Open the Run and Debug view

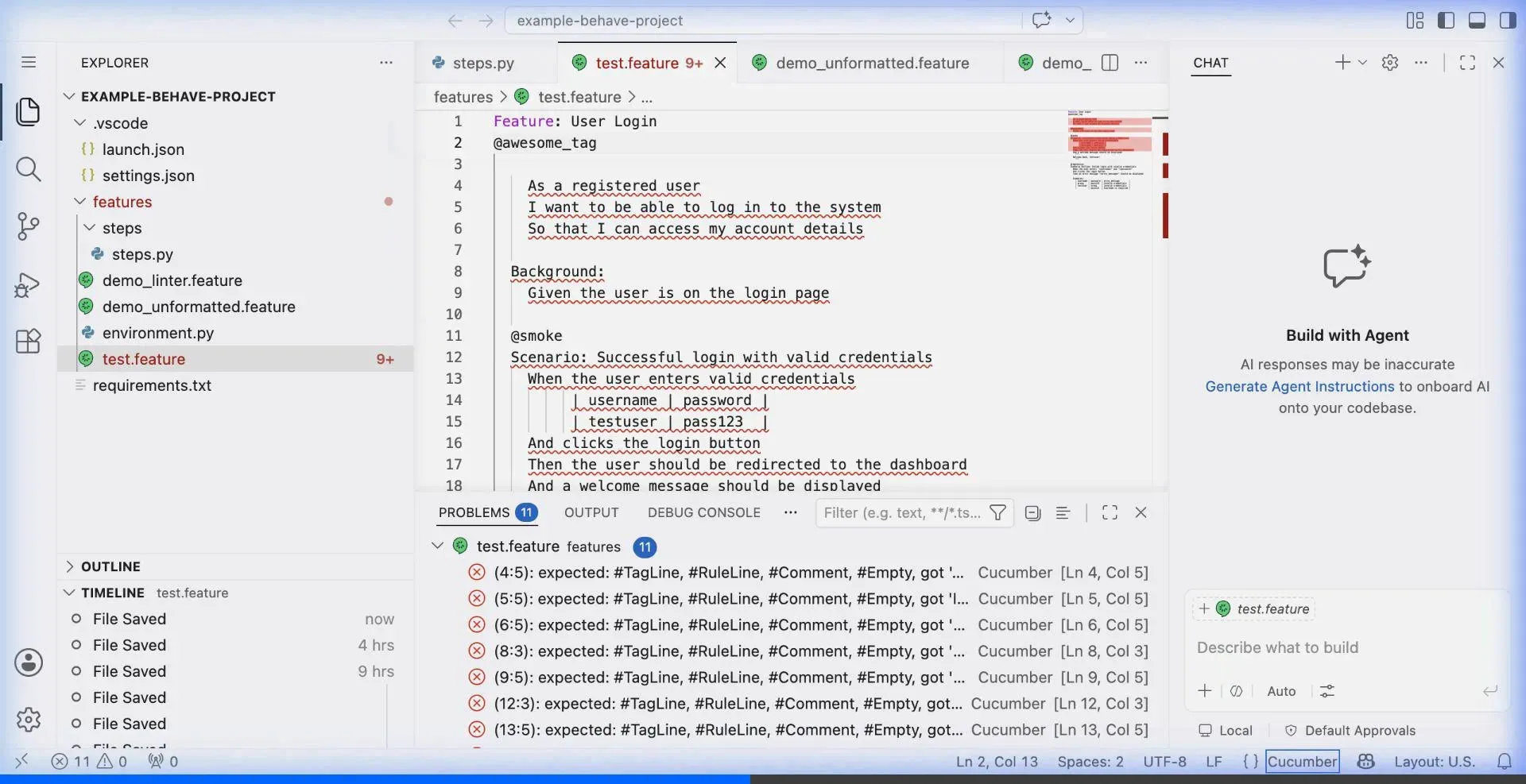pyautogui.click(x=29, y=284)
